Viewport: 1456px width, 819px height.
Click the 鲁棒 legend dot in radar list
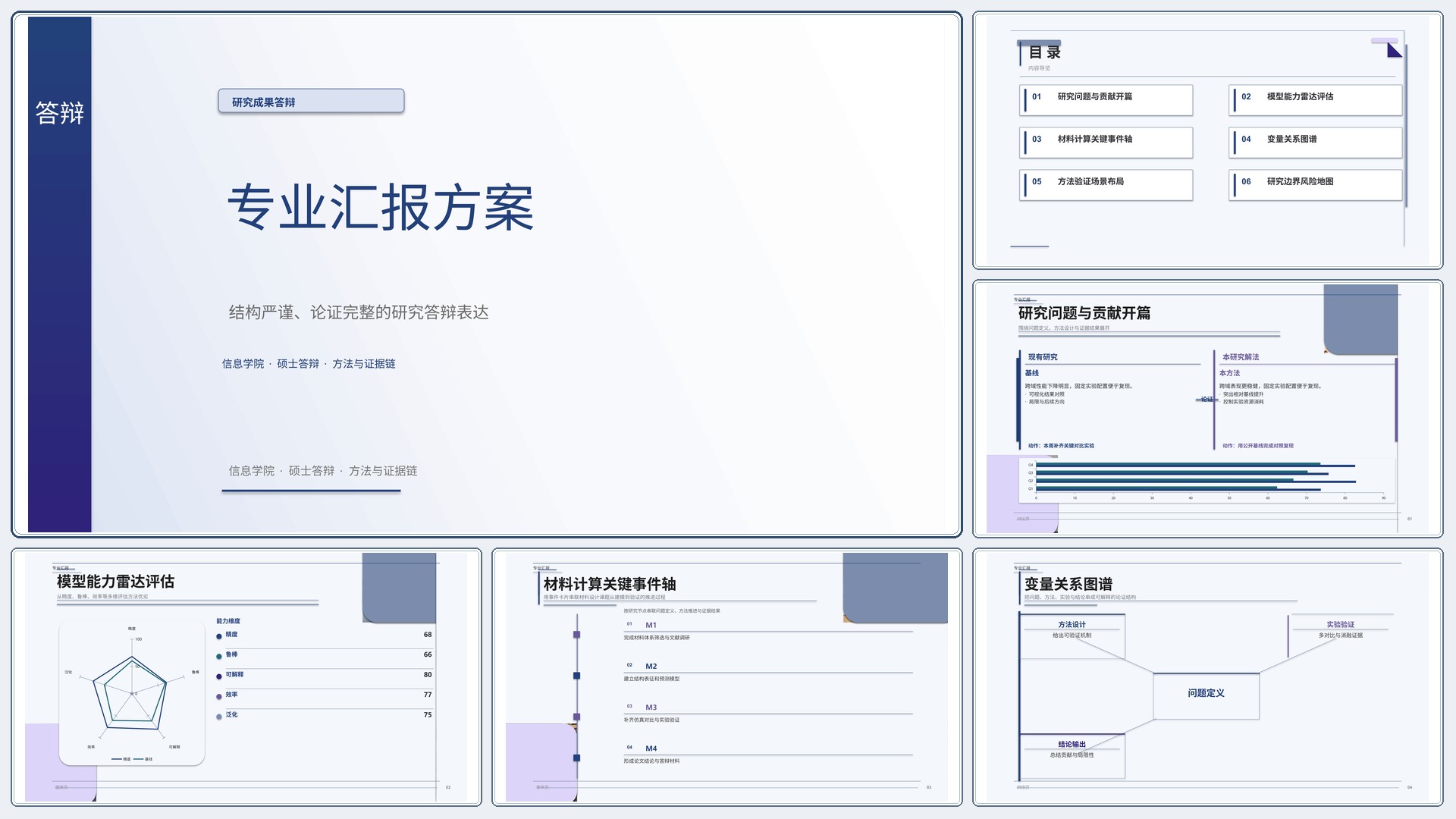pos(219,656)
